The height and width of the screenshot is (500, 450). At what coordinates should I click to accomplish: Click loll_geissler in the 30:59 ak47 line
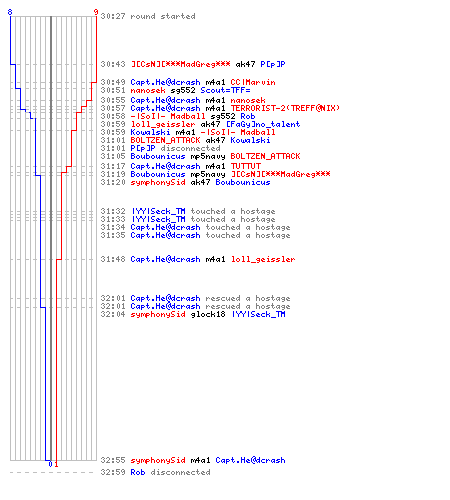(x=163, y=124)
